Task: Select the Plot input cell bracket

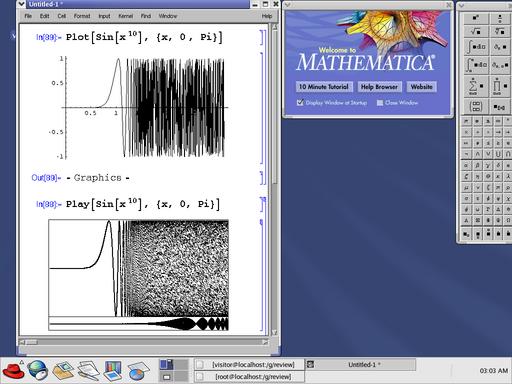Action: coord(262,37)
